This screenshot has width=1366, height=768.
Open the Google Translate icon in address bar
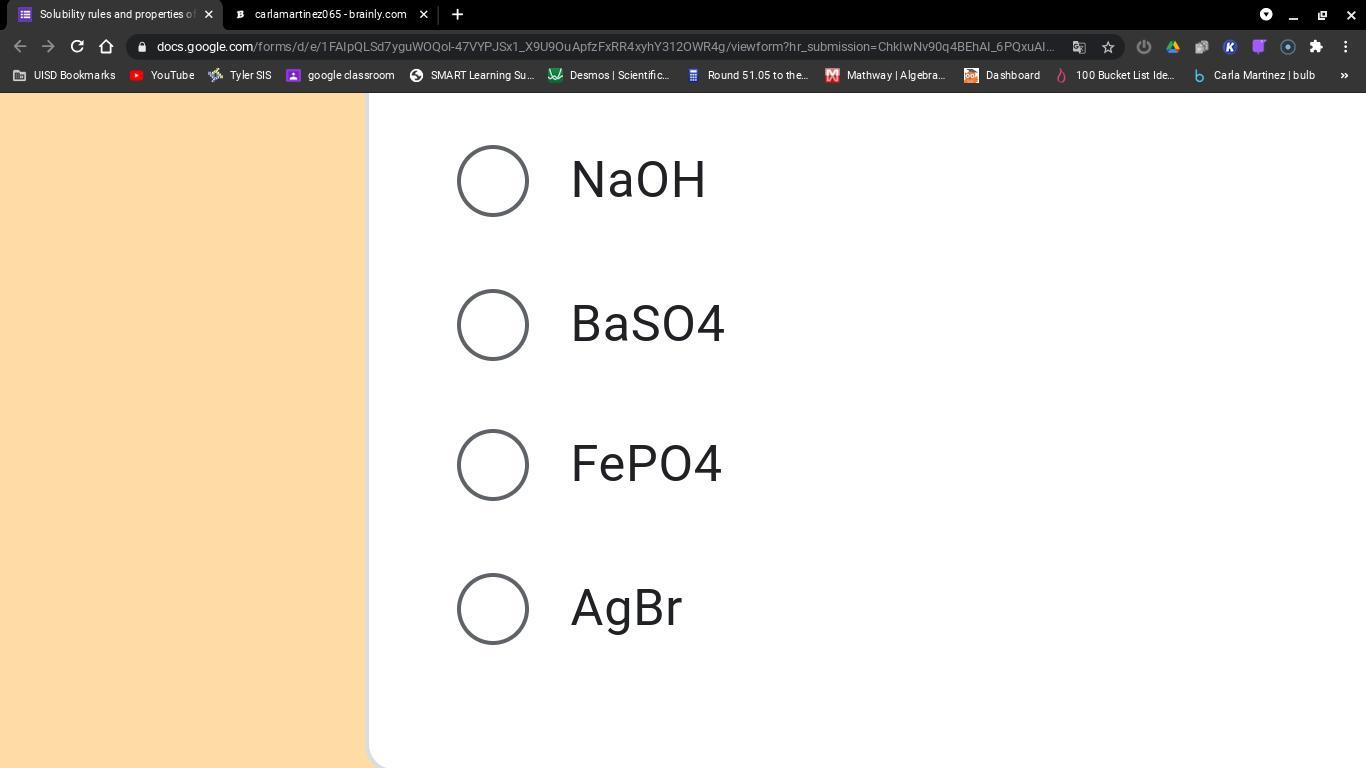coord(1079,47)
